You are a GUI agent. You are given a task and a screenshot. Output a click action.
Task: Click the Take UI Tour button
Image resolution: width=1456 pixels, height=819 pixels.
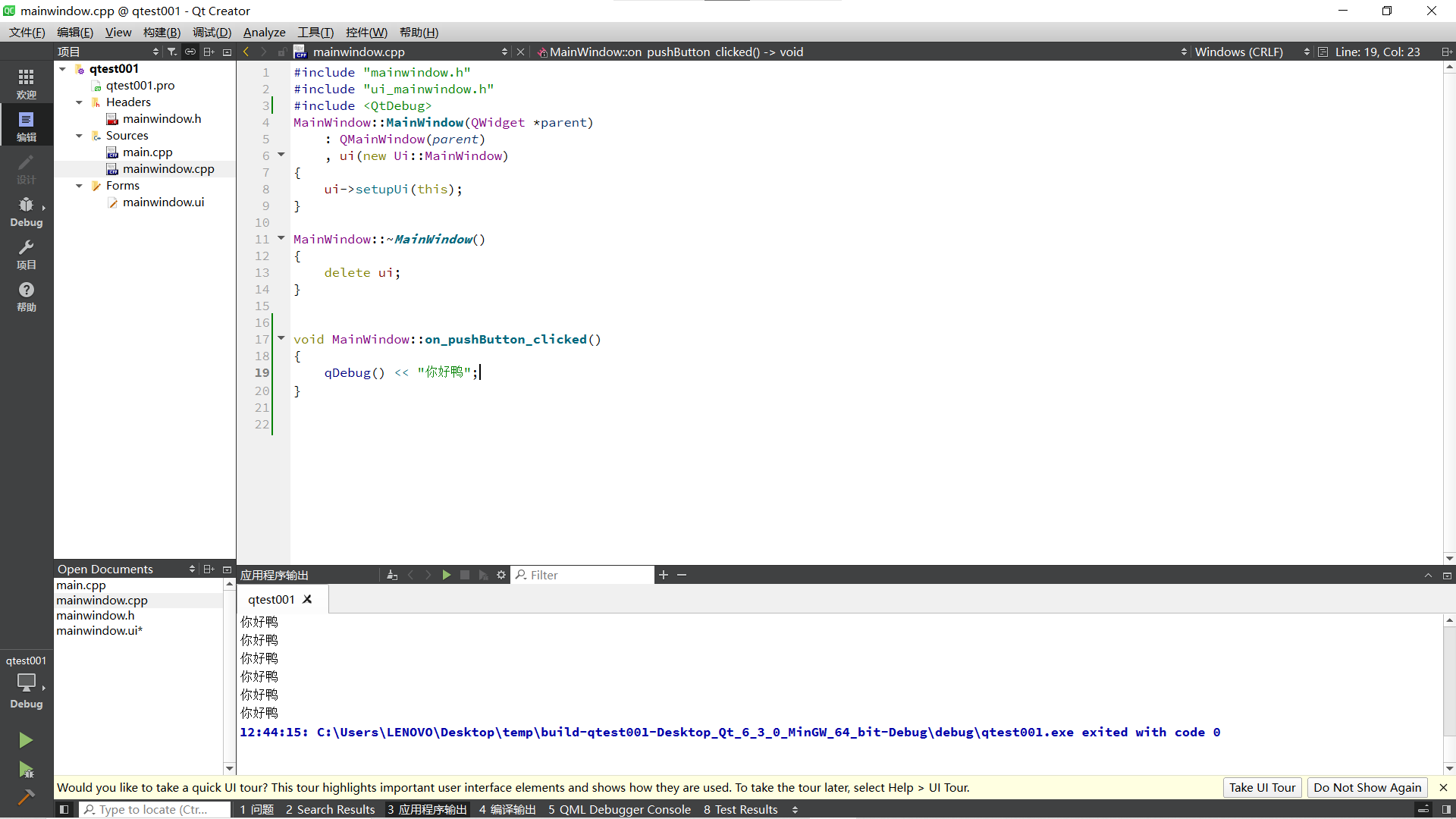(1262, 787)
